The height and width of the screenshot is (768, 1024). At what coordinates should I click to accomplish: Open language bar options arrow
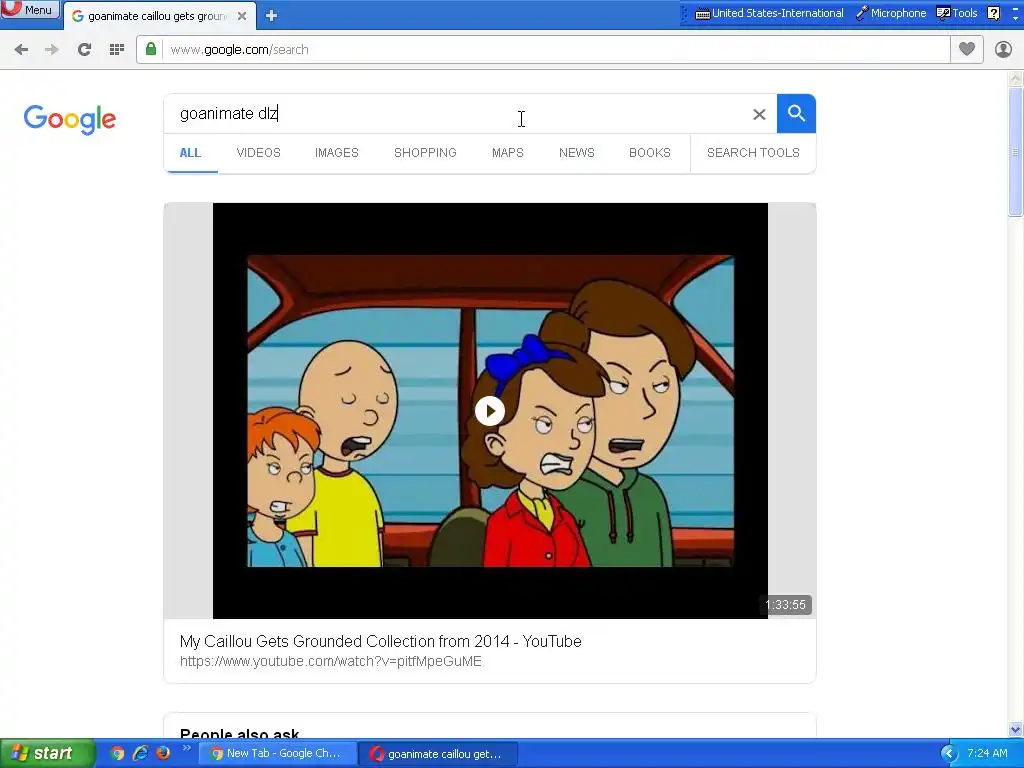click(x=1016, y=19)
